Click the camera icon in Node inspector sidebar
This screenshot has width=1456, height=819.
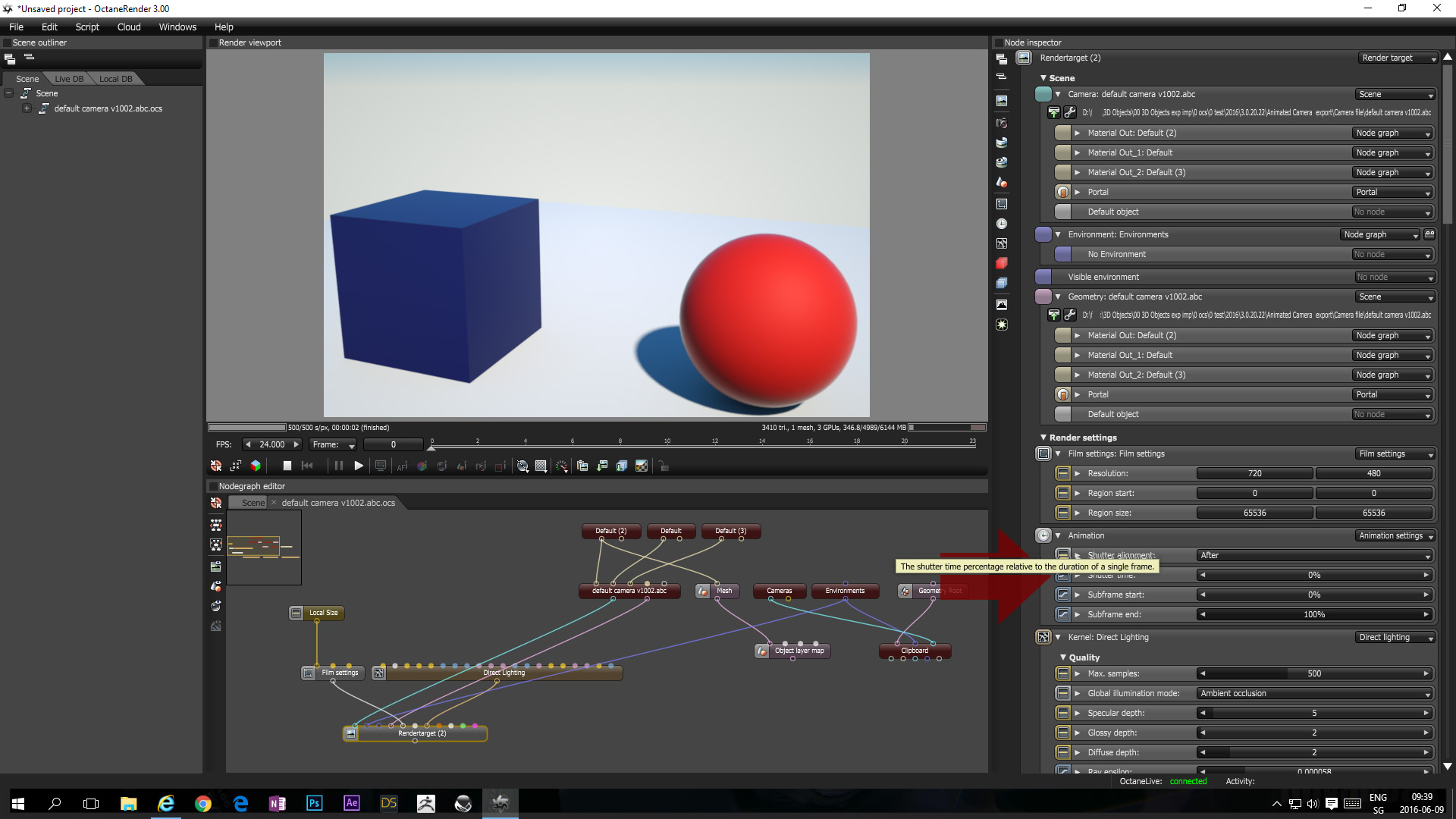pyautogui.click(x=1002, y=123)
